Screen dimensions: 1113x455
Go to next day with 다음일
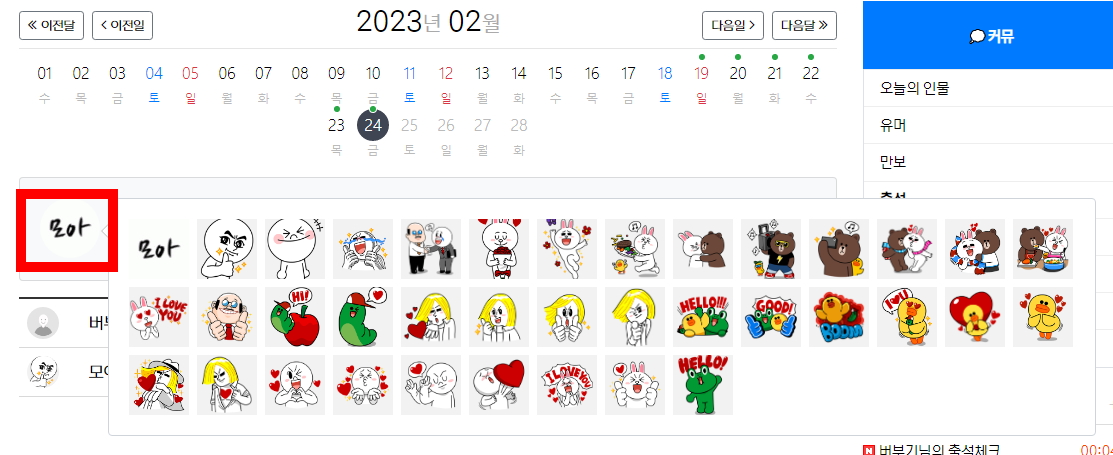click(733, 26)
